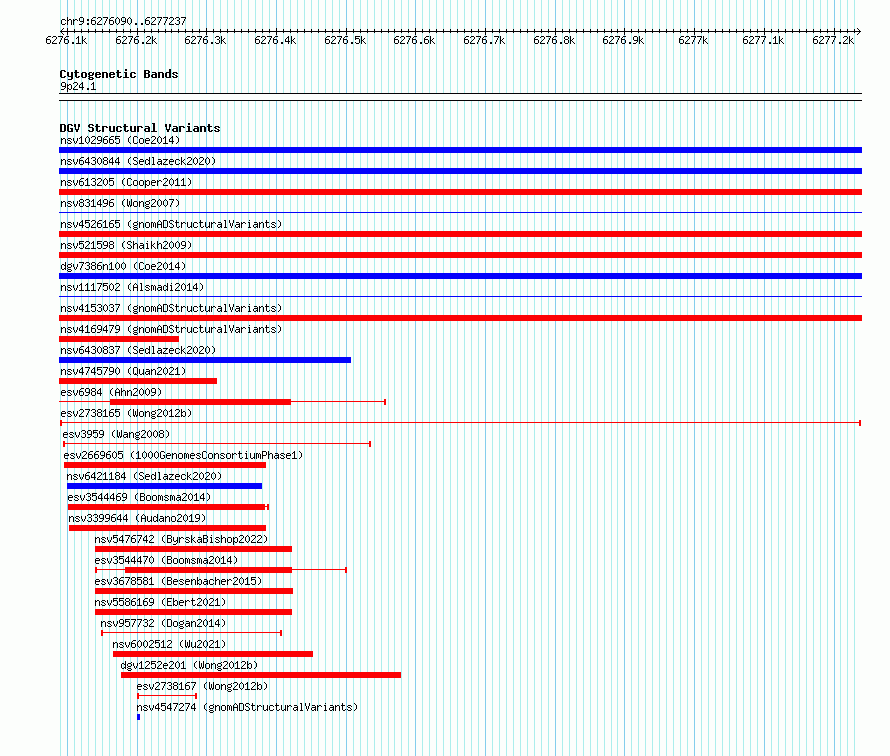Open nsv5586169 (Ebert2021) label
890x756 pixels.
[x=160, y=602]
